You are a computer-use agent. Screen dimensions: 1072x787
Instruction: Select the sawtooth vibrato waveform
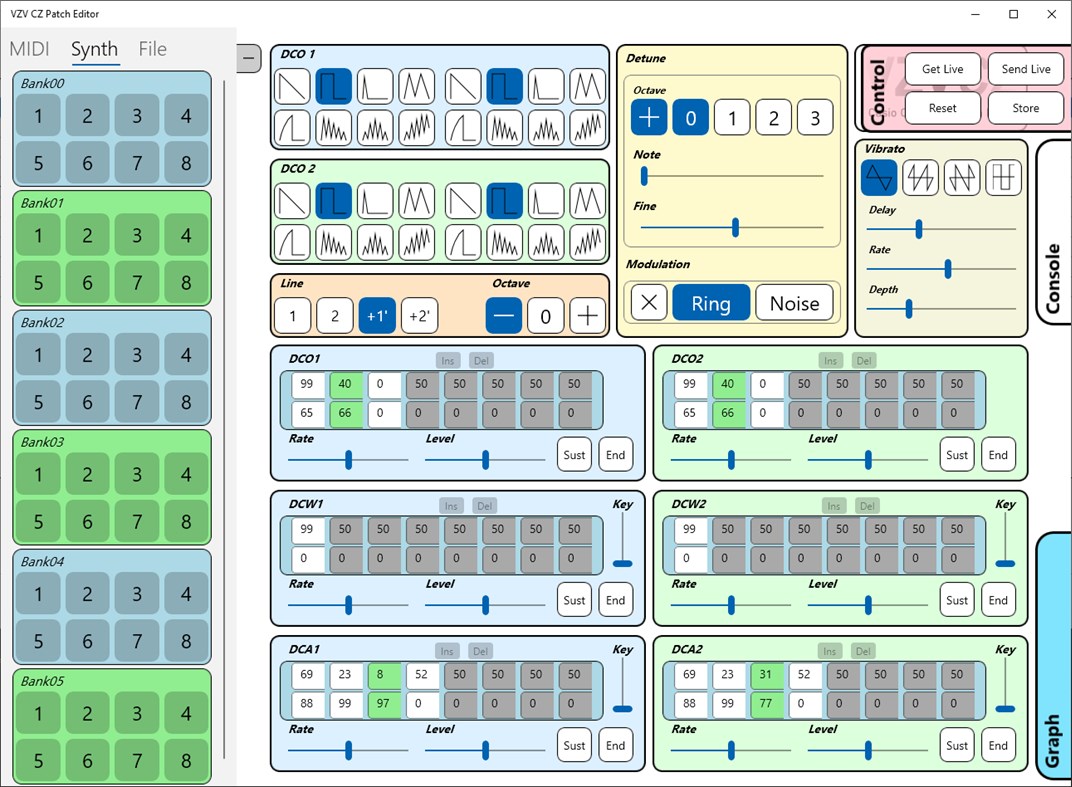point(921,177)
